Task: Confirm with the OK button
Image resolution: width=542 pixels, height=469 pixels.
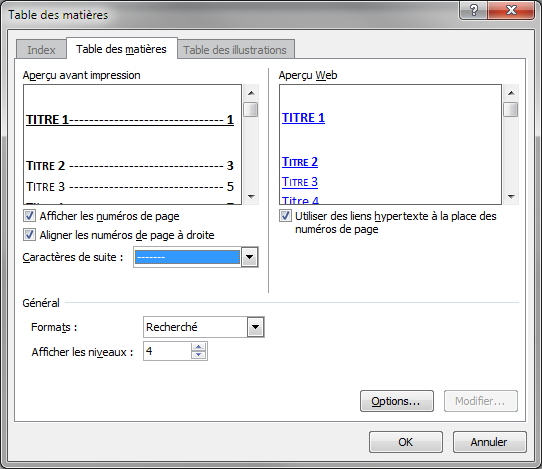Action: tap(405, 442)
